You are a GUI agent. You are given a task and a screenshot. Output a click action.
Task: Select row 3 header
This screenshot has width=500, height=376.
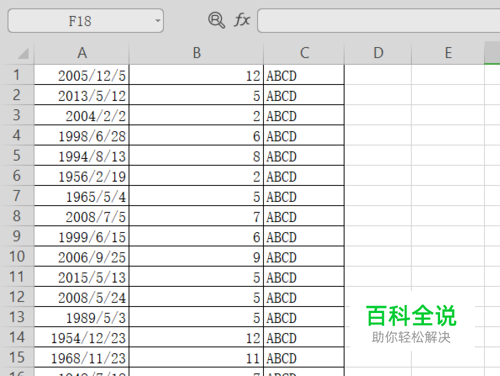[x=17, y=115]
